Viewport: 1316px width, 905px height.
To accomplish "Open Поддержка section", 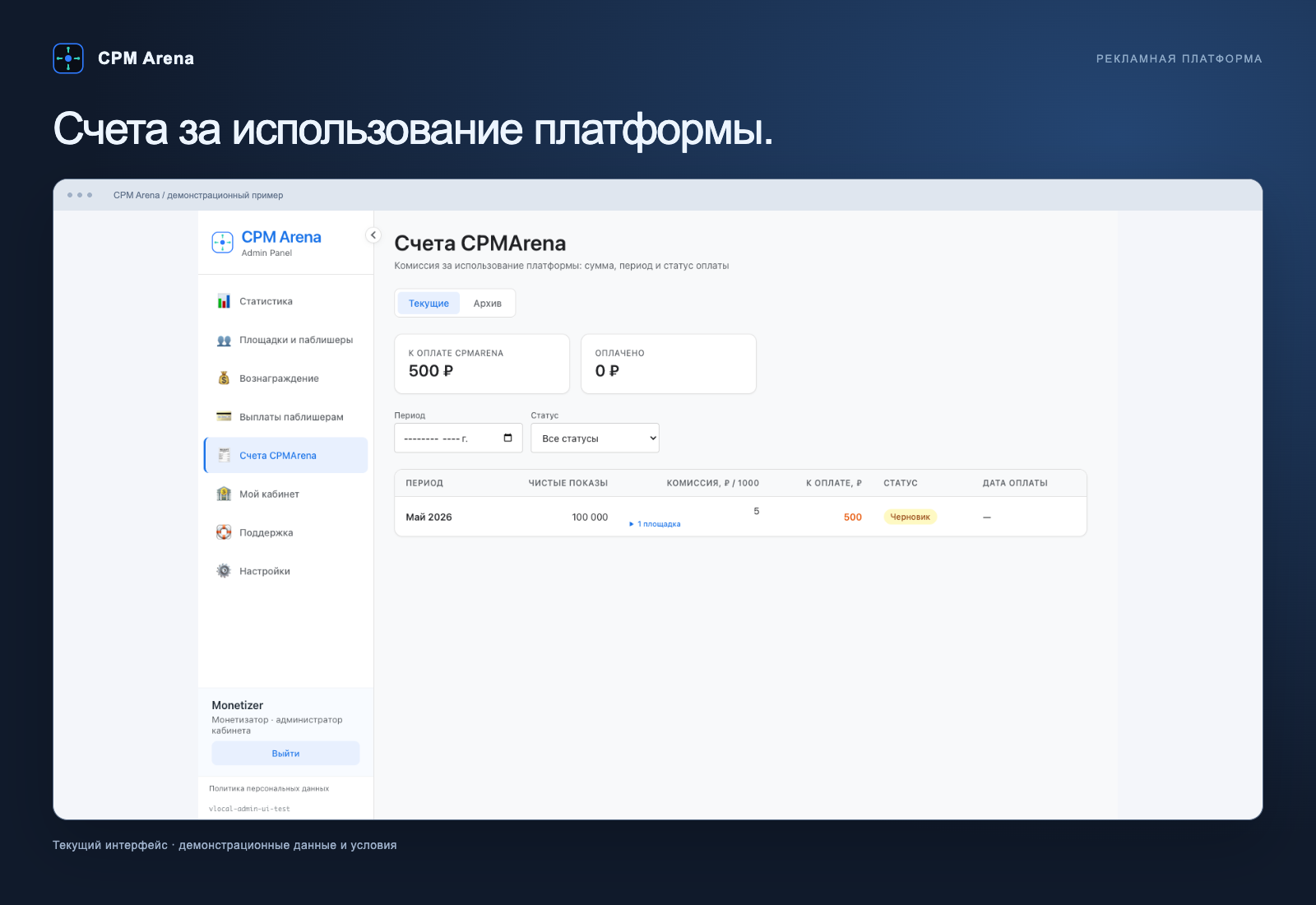I will (286, 532).
